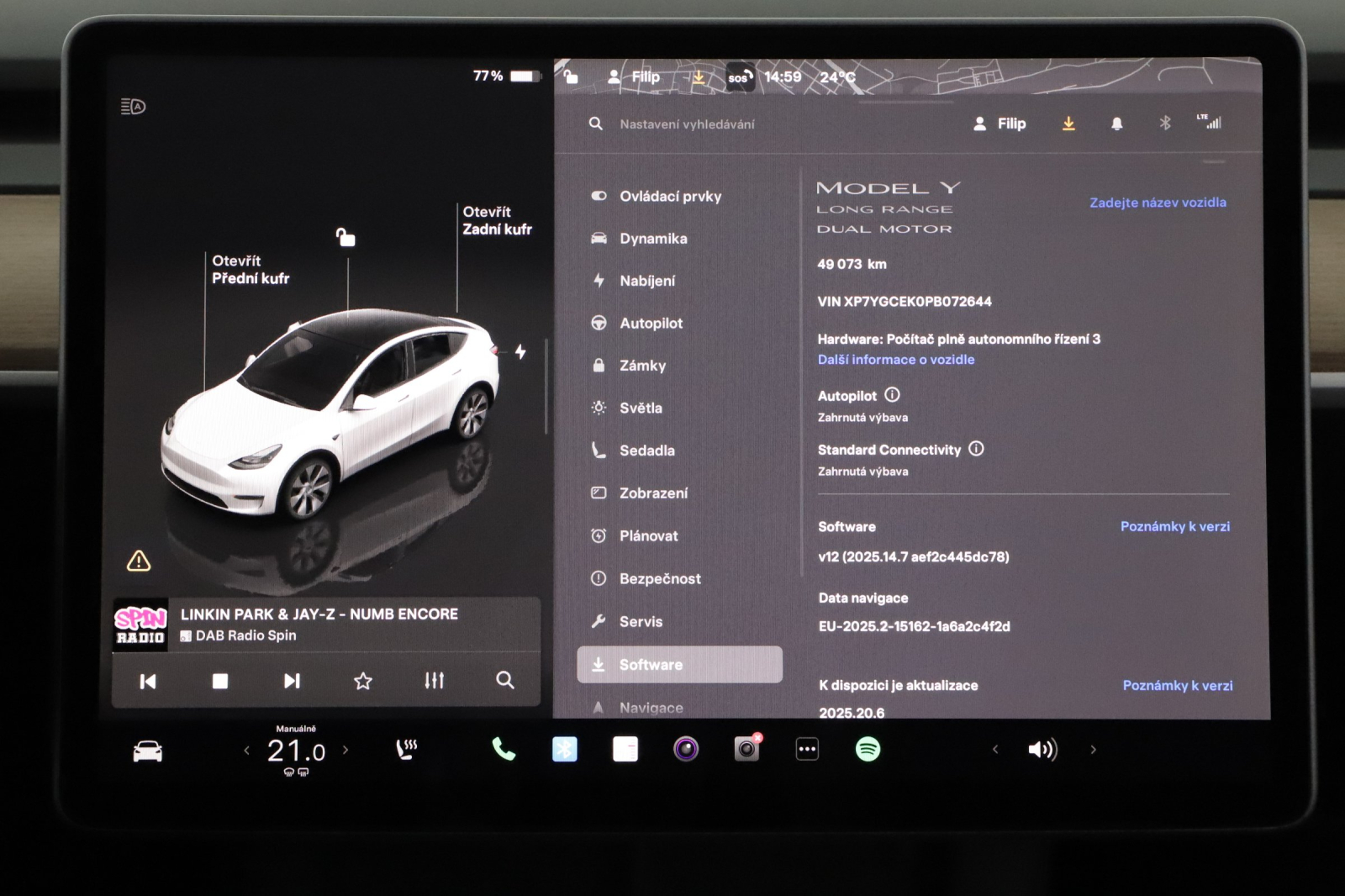This screenshot has height=896, width=1345.
Task: Select the Software menu item
Action: click(x=679, y=665)
